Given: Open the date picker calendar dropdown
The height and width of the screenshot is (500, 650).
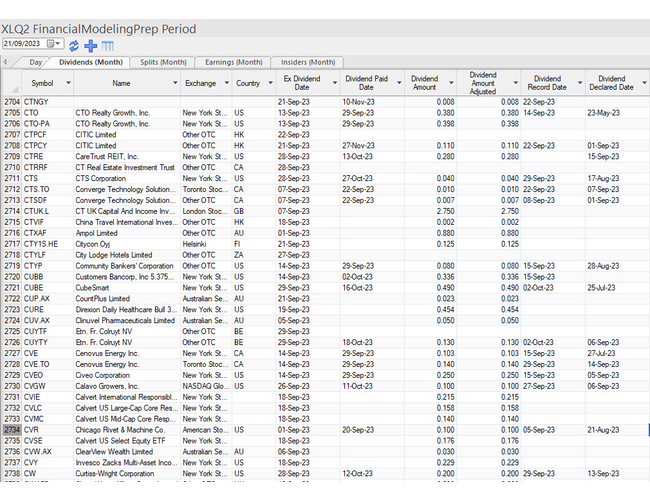Looking at the screenshot, I should tap(54, 44).
